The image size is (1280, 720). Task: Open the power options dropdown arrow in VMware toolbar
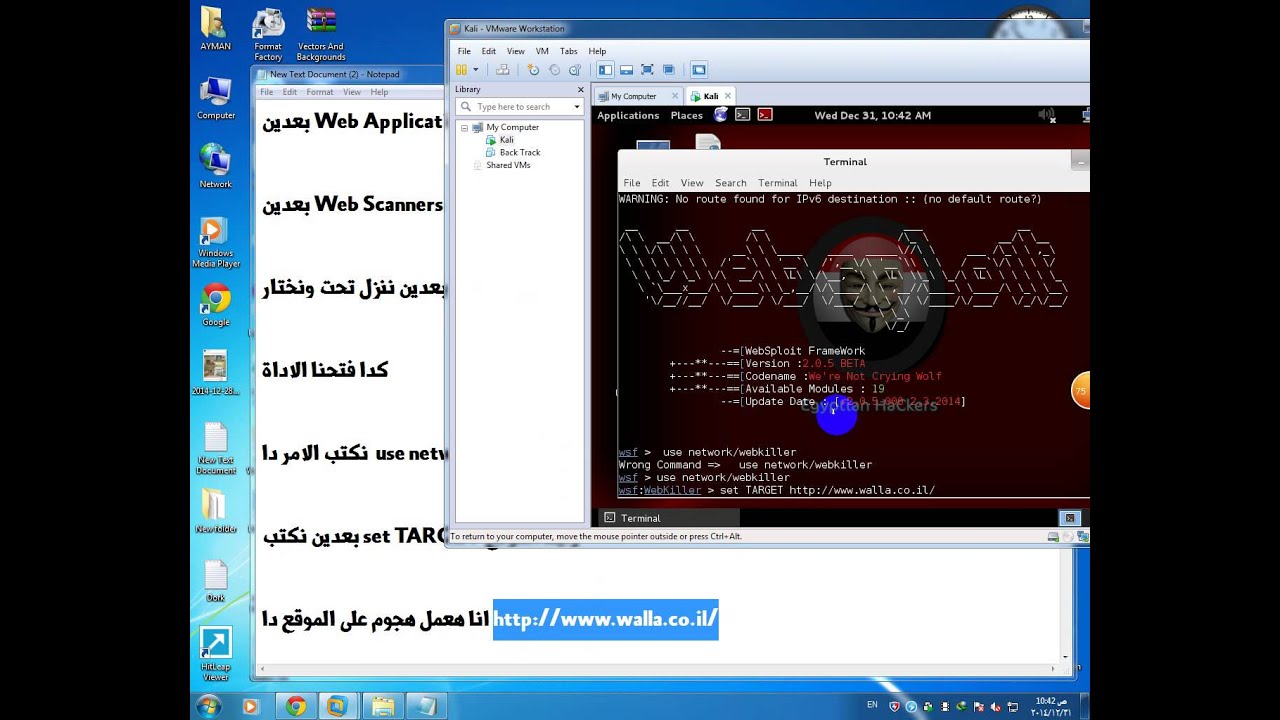click(475, 70)
